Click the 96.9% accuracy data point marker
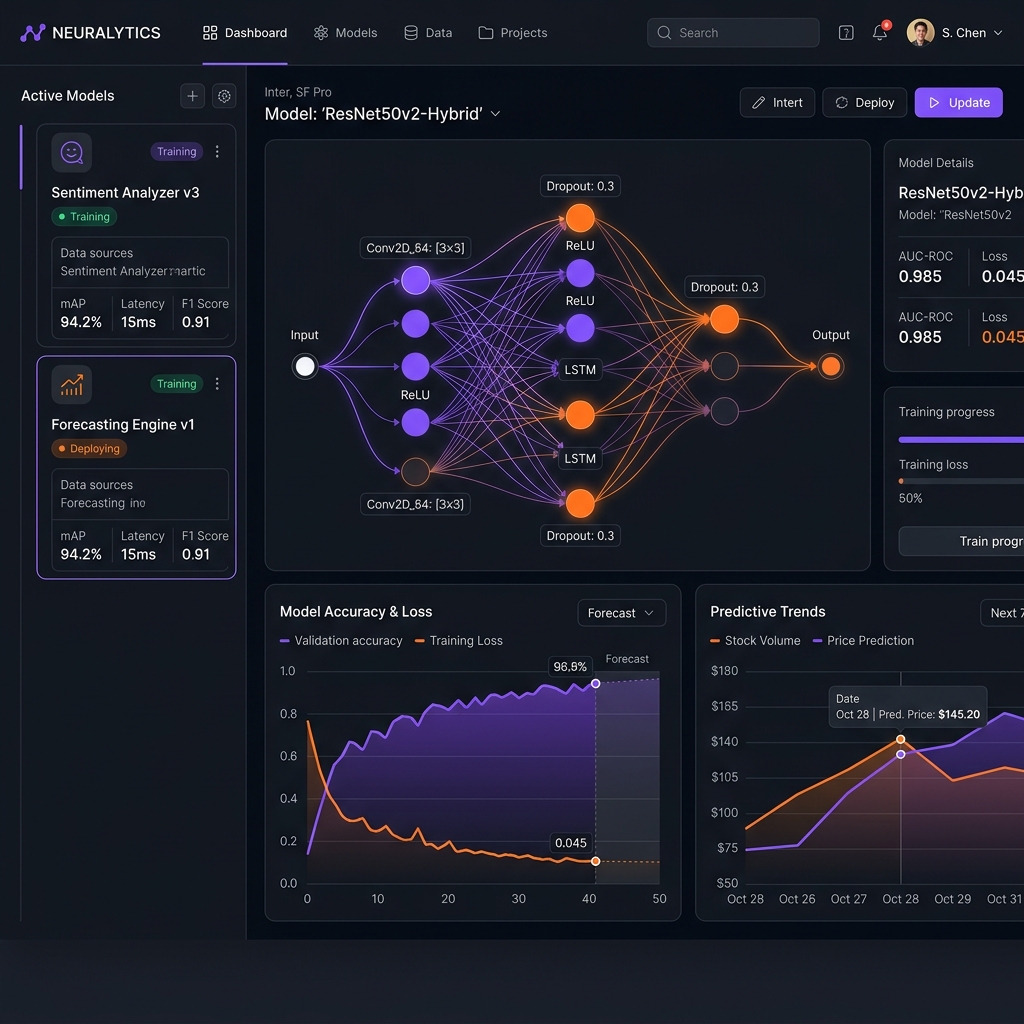1024x1024 pixels. (x=596, y=684)
